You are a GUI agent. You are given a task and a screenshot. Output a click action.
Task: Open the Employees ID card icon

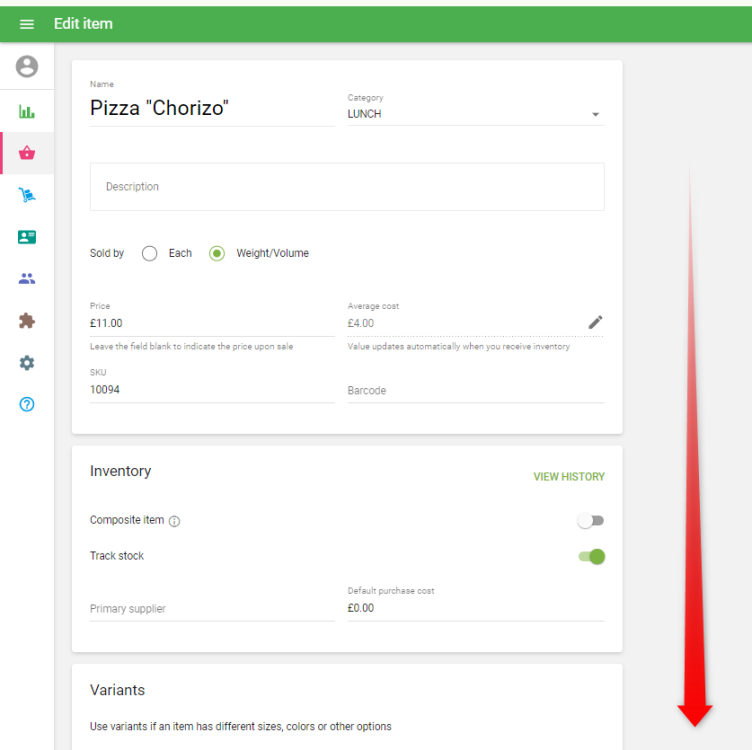coord(27,237)
